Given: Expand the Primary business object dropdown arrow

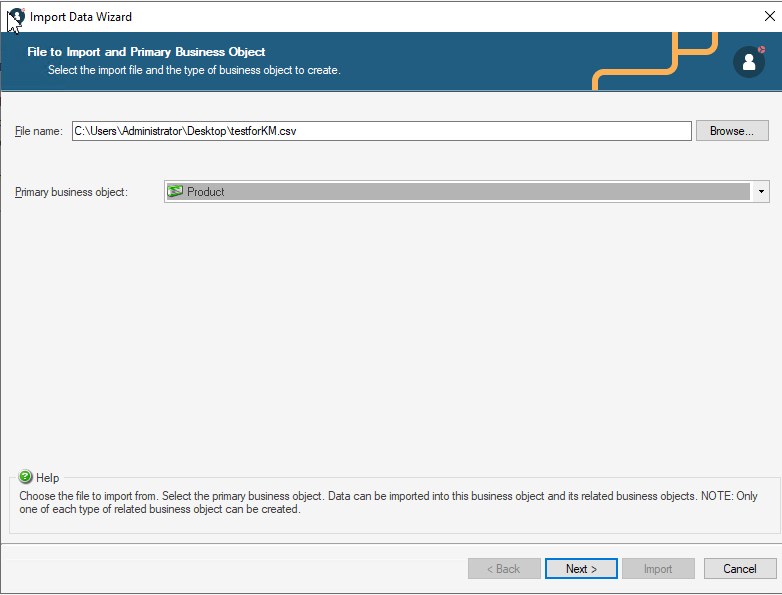Looking at the screenshot, I should (761, 192).
